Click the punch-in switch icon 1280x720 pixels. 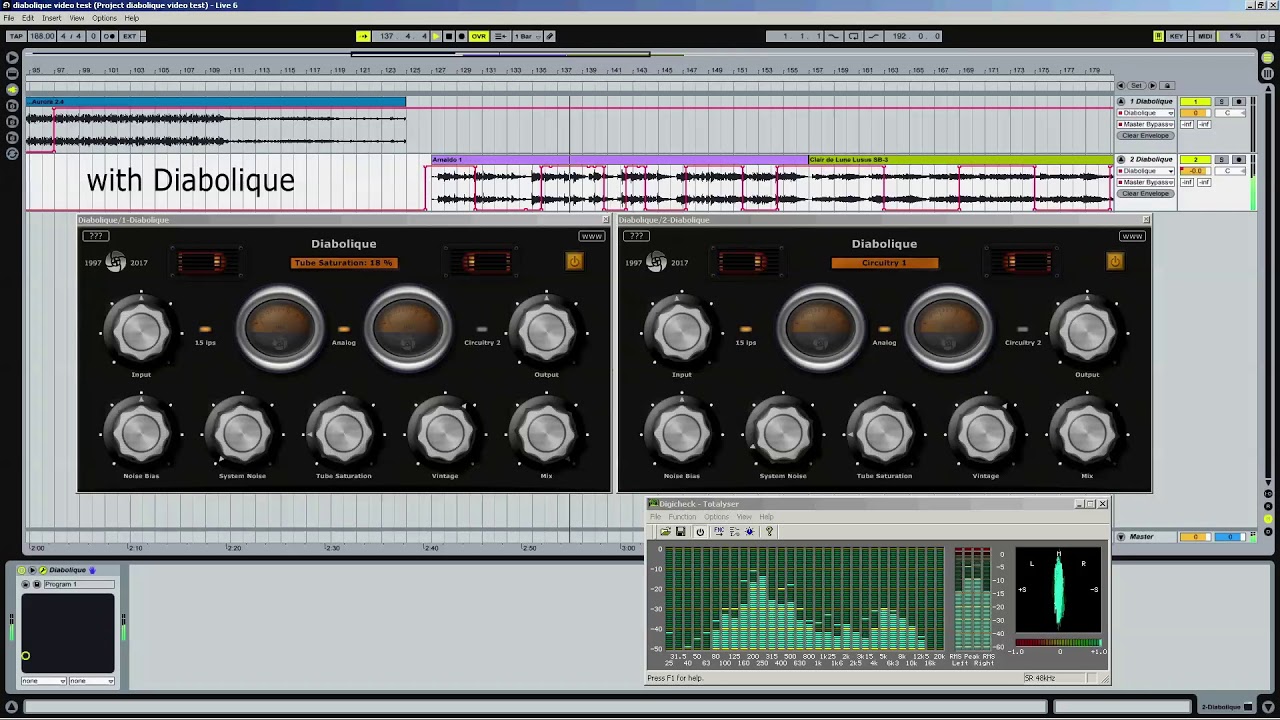pyautogui.click(x=834, y=36)
